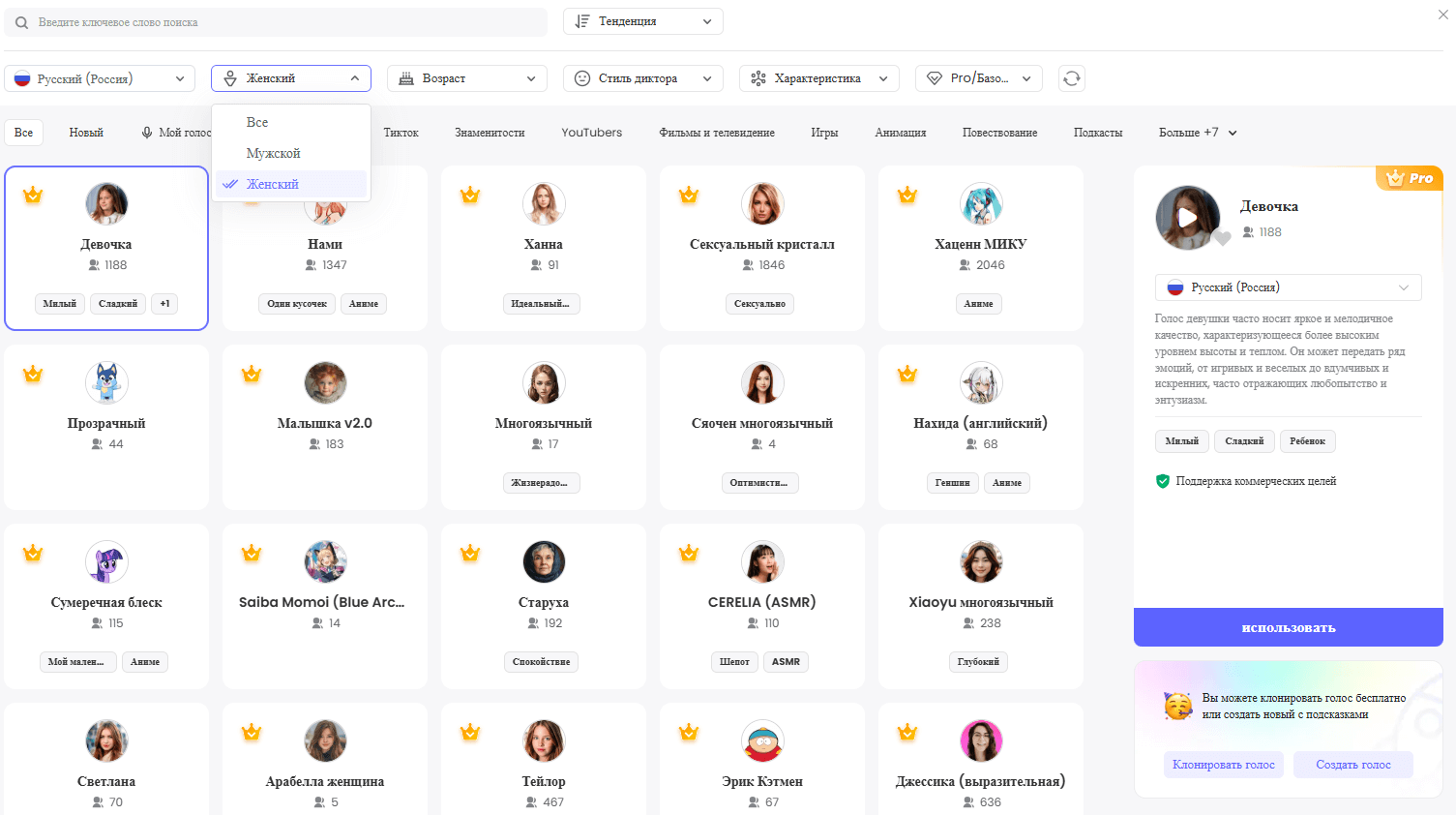Click the Сладкий tag on Девочка card

coord(118,304)
